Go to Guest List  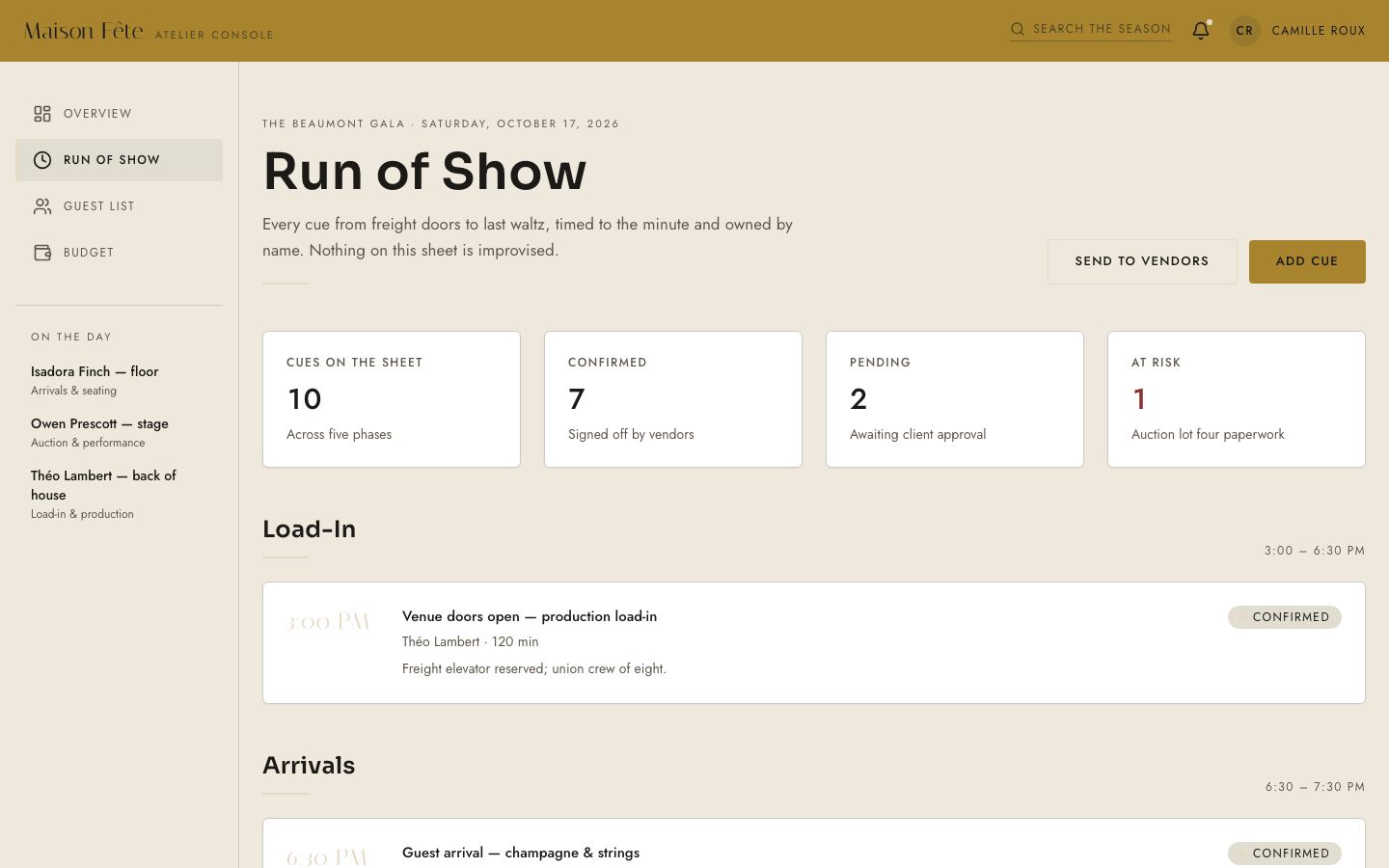(x=119, y=206)
